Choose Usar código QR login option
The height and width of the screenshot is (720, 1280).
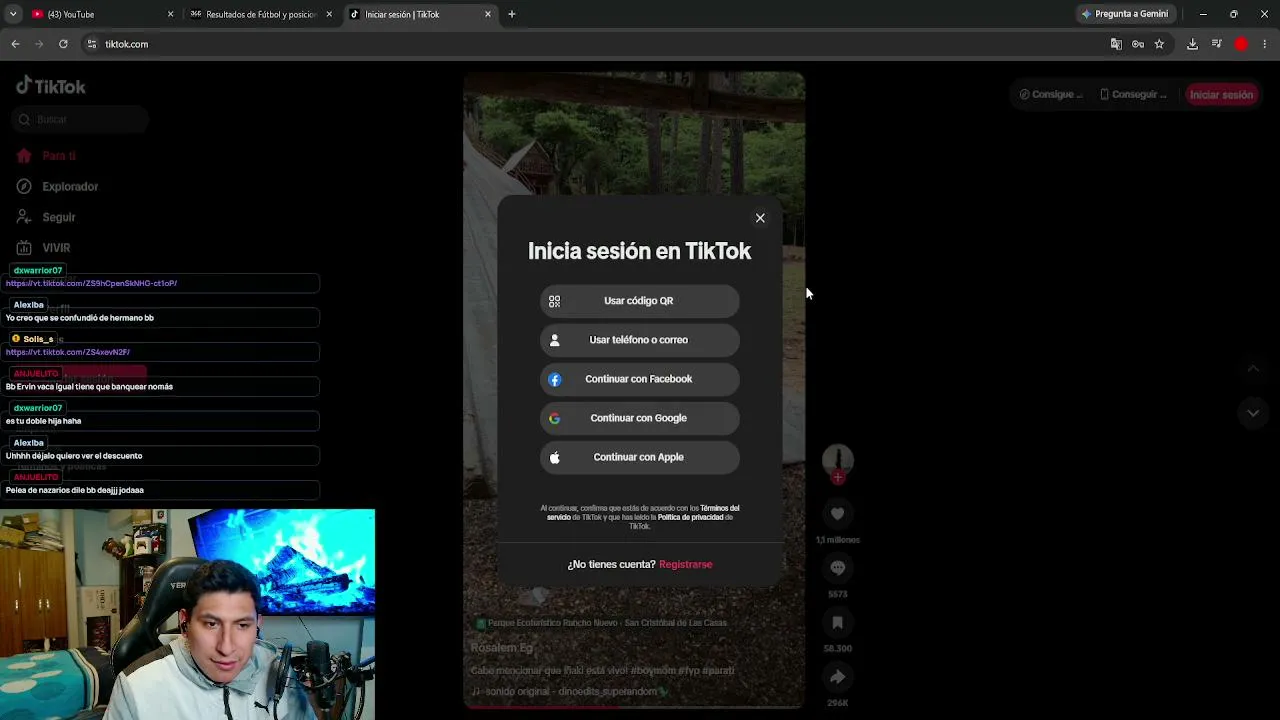tap(640, 301)
